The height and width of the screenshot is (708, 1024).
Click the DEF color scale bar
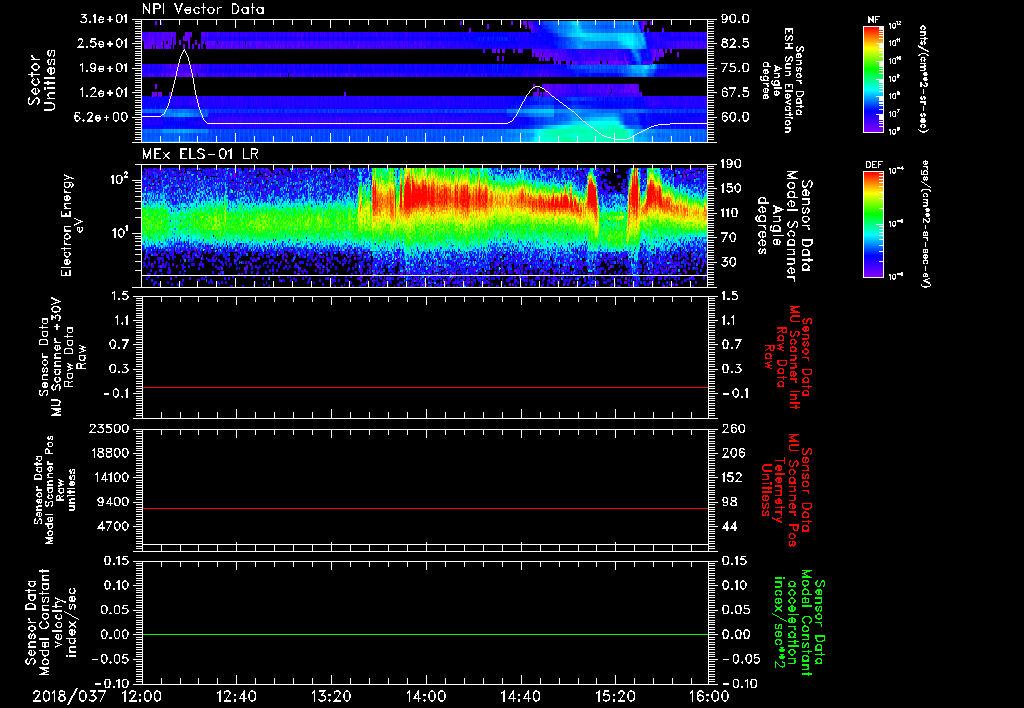pos(871,222)
